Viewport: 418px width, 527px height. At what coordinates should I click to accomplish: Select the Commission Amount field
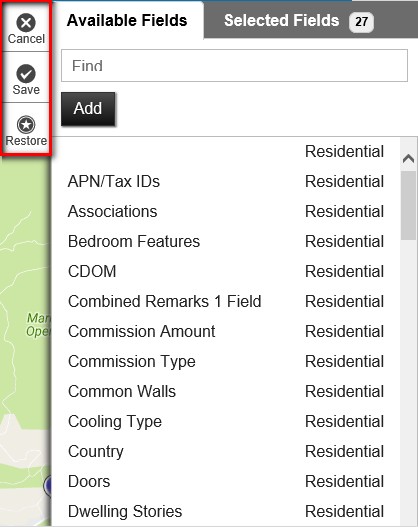tap(225, 331)
